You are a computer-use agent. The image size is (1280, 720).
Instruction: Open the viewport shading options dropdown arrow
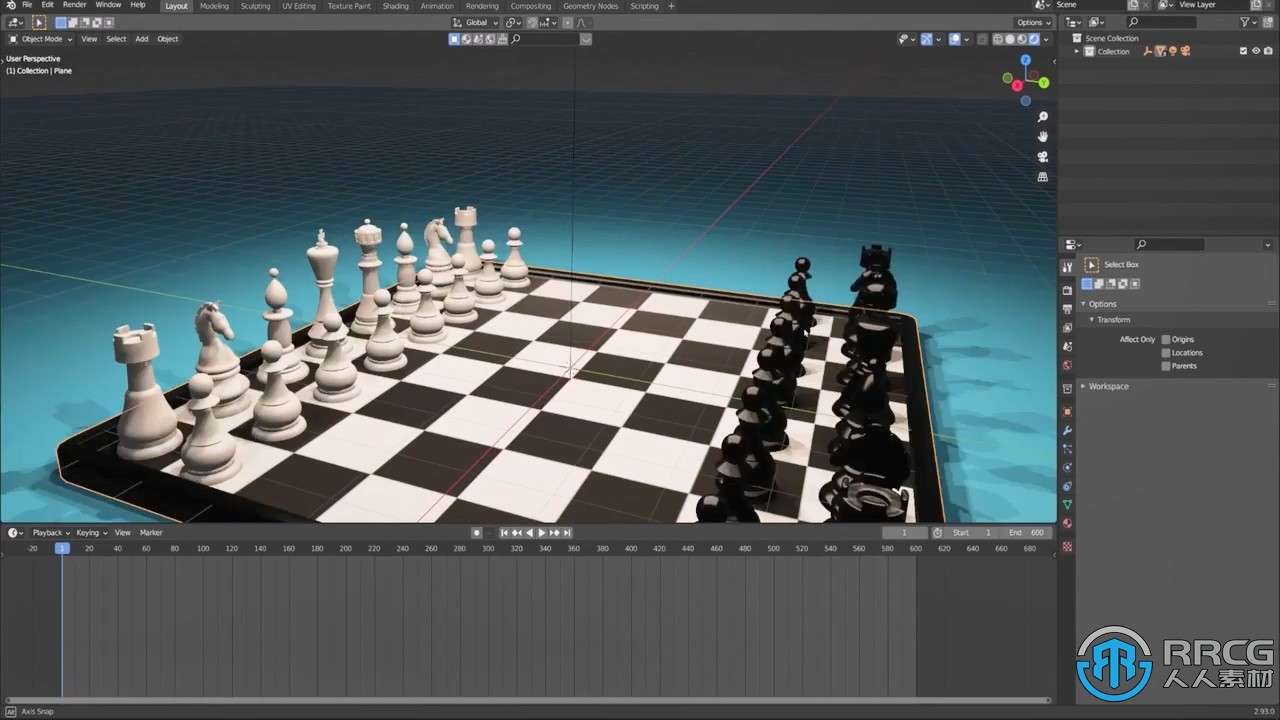click(x=1047, y=39)
